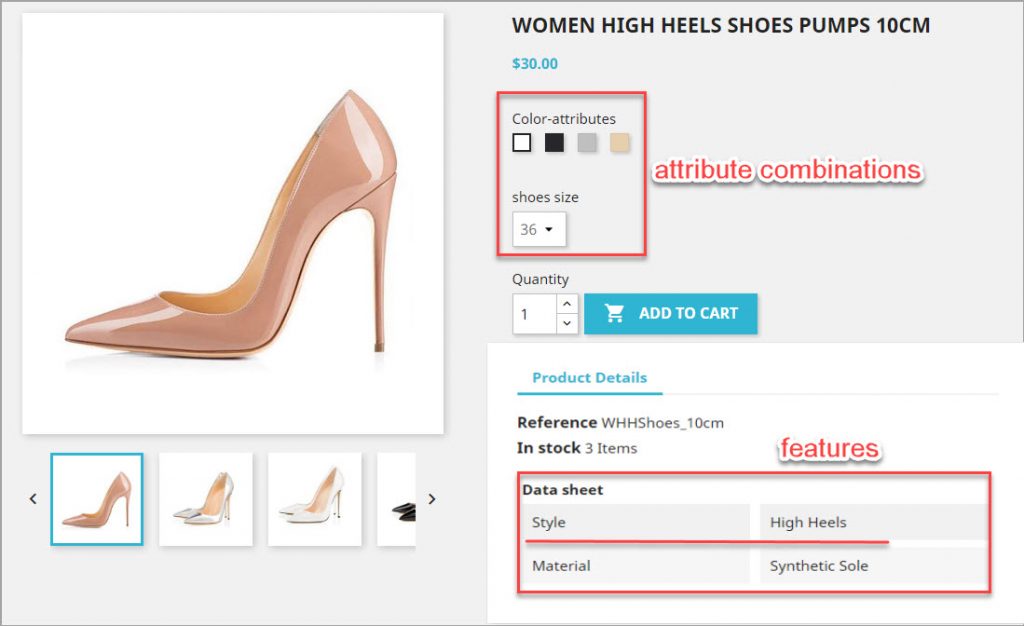The height and width of the screenshot is (626, 1024).
Task: Click the previous-image left arrow
Action: [x=33, y=498]
